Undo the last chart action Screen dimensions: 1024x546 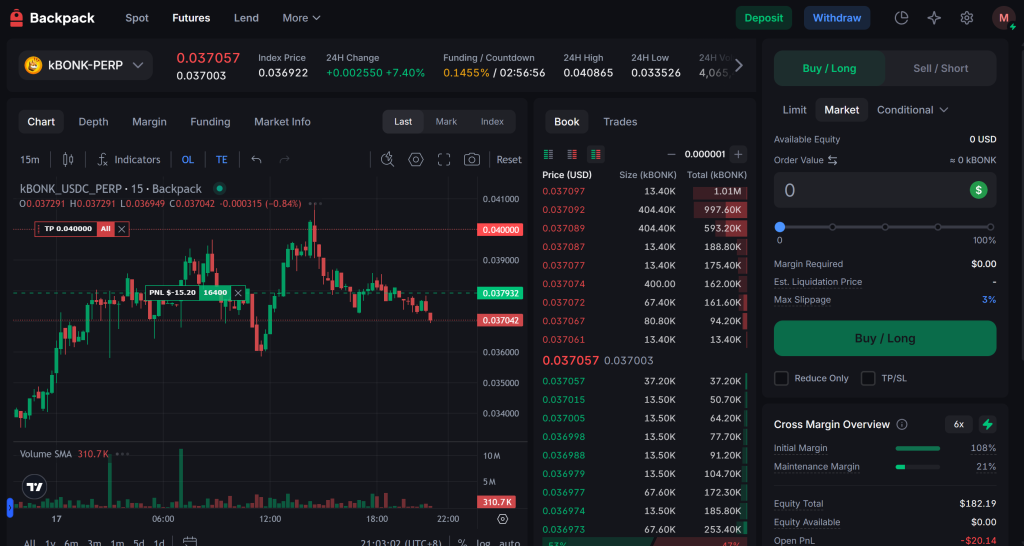coord(257,159)
